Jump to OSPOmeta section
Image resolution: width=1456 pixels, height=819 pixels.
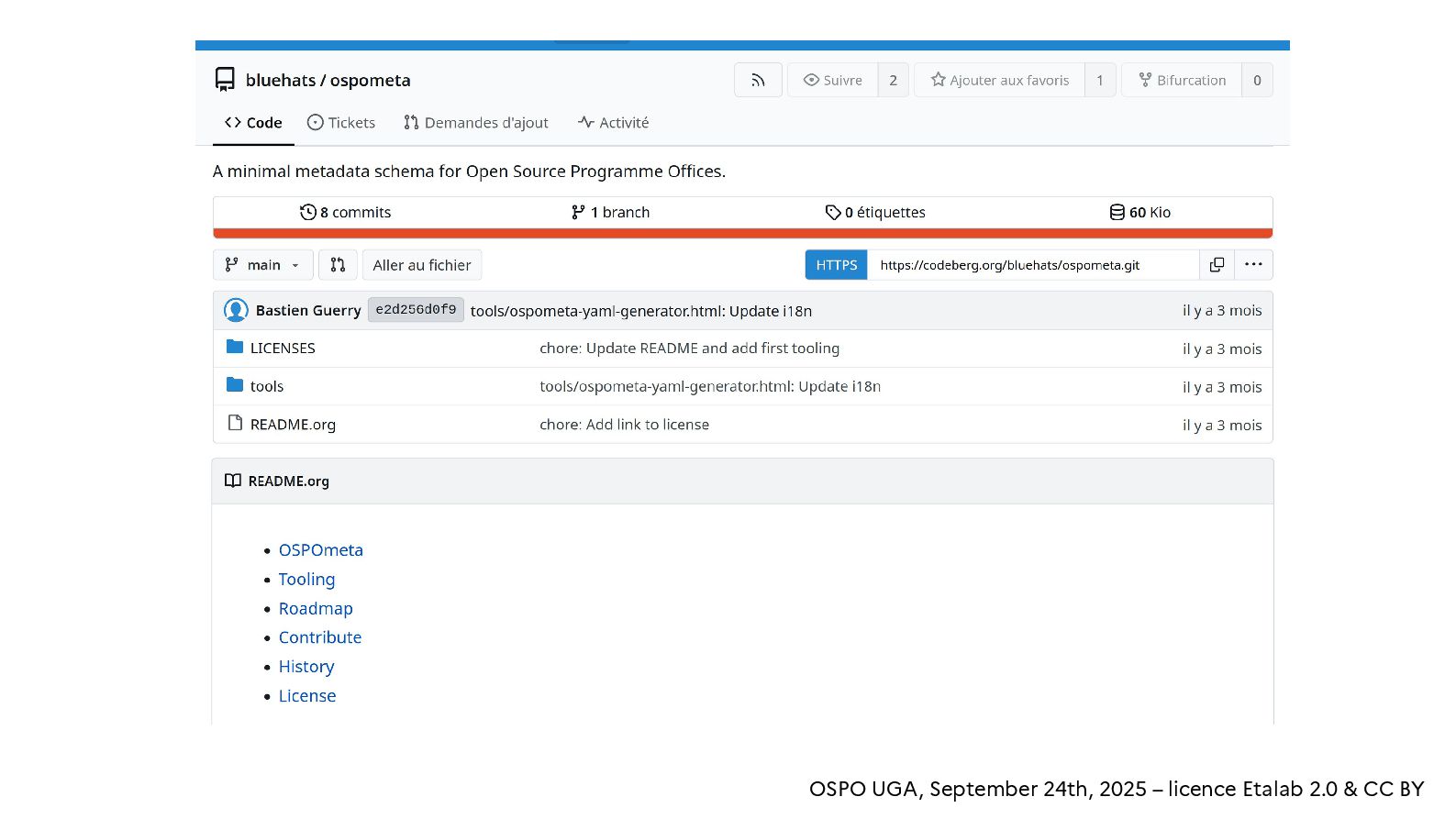pyautogui.click(x=321, y=550)
